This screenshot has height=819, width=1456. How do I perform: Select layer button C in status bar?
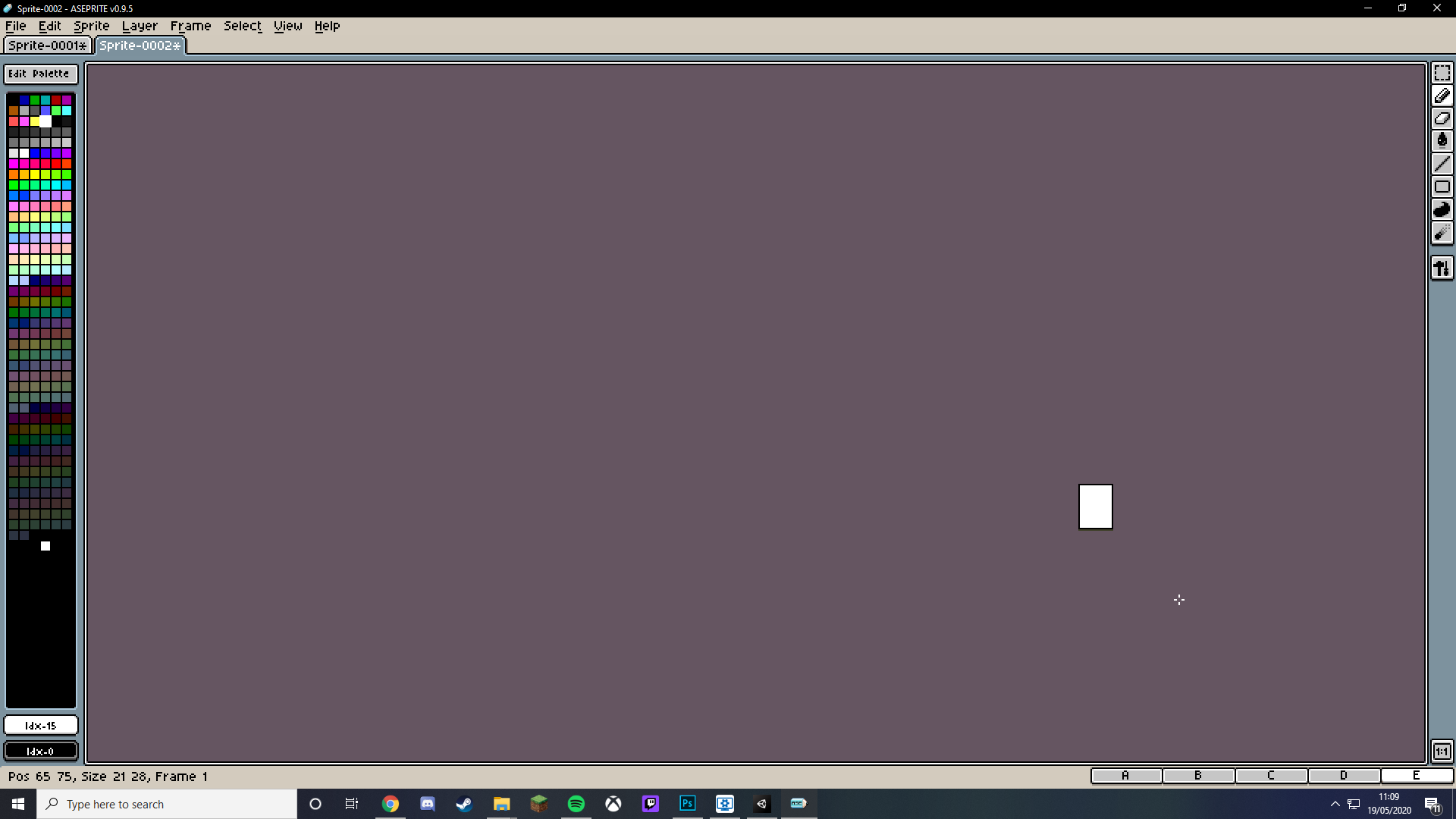pyautogui.click(x=1271, y=775)
